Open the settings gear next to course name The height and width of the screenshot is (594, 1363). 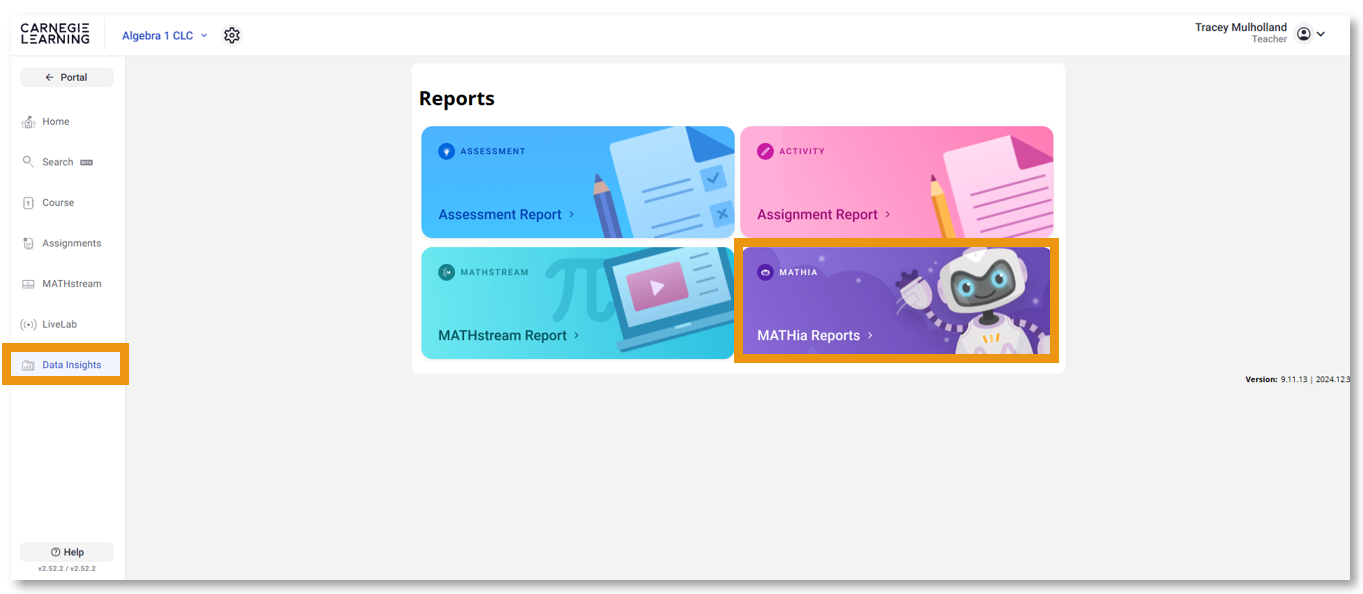[232, 35]
